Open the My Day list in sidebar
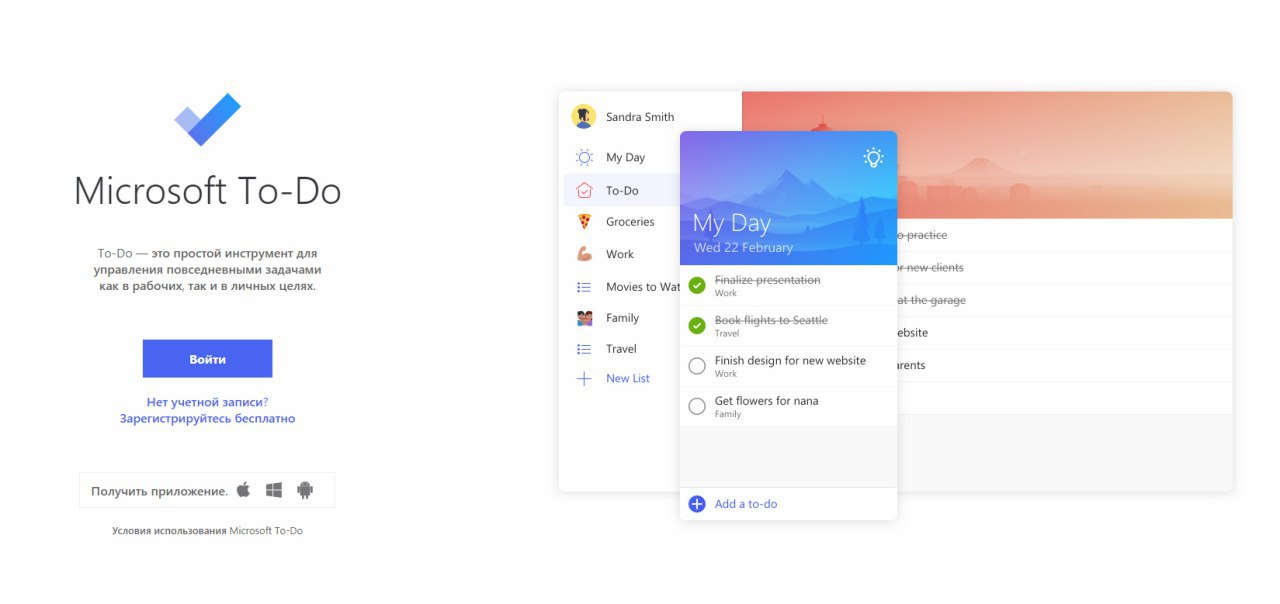 point(625,157)
